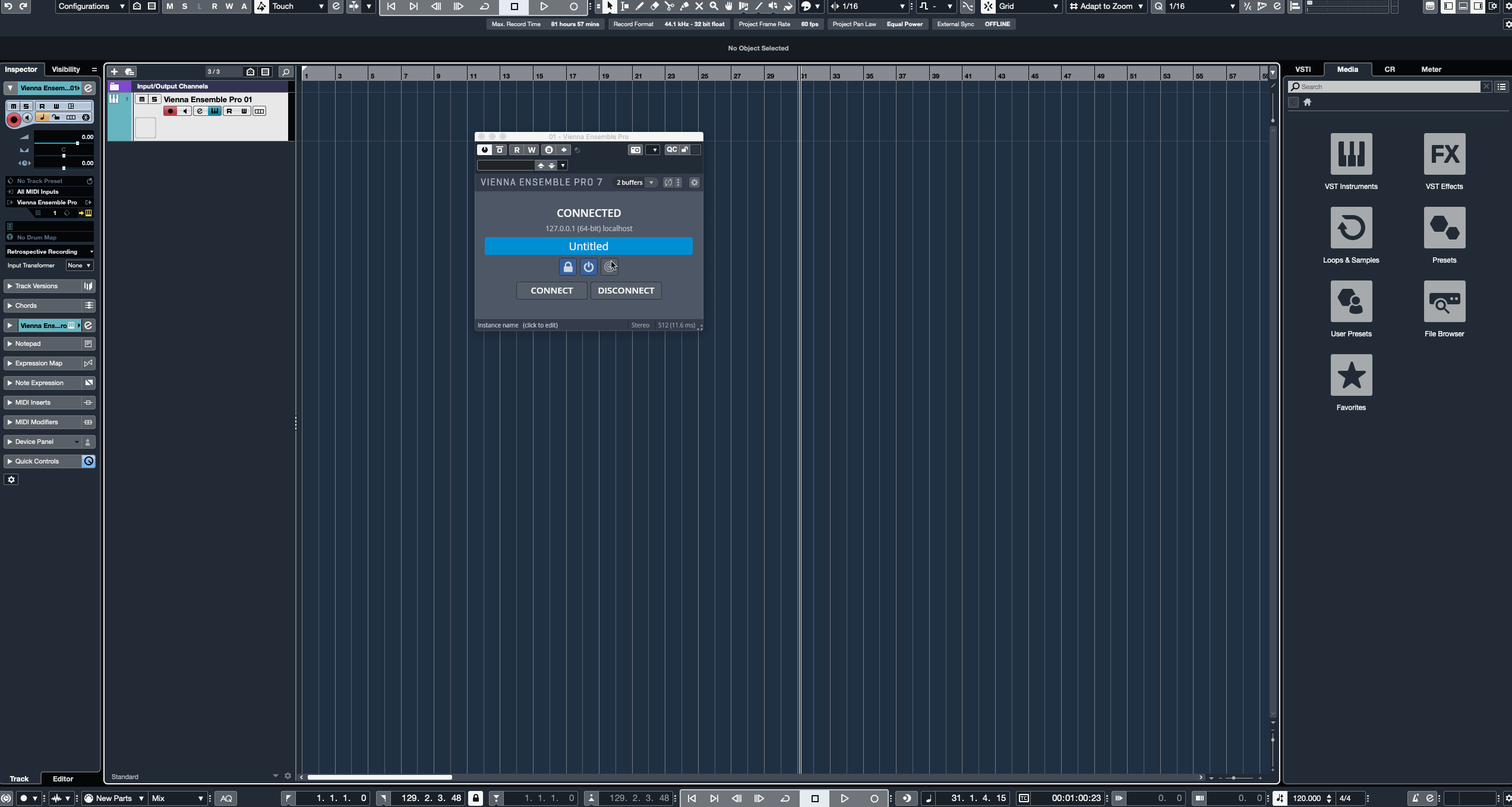Open the Grid snap type dropdown
This screenshot has width=1512, height=807.
click(x=1028, y=7)
